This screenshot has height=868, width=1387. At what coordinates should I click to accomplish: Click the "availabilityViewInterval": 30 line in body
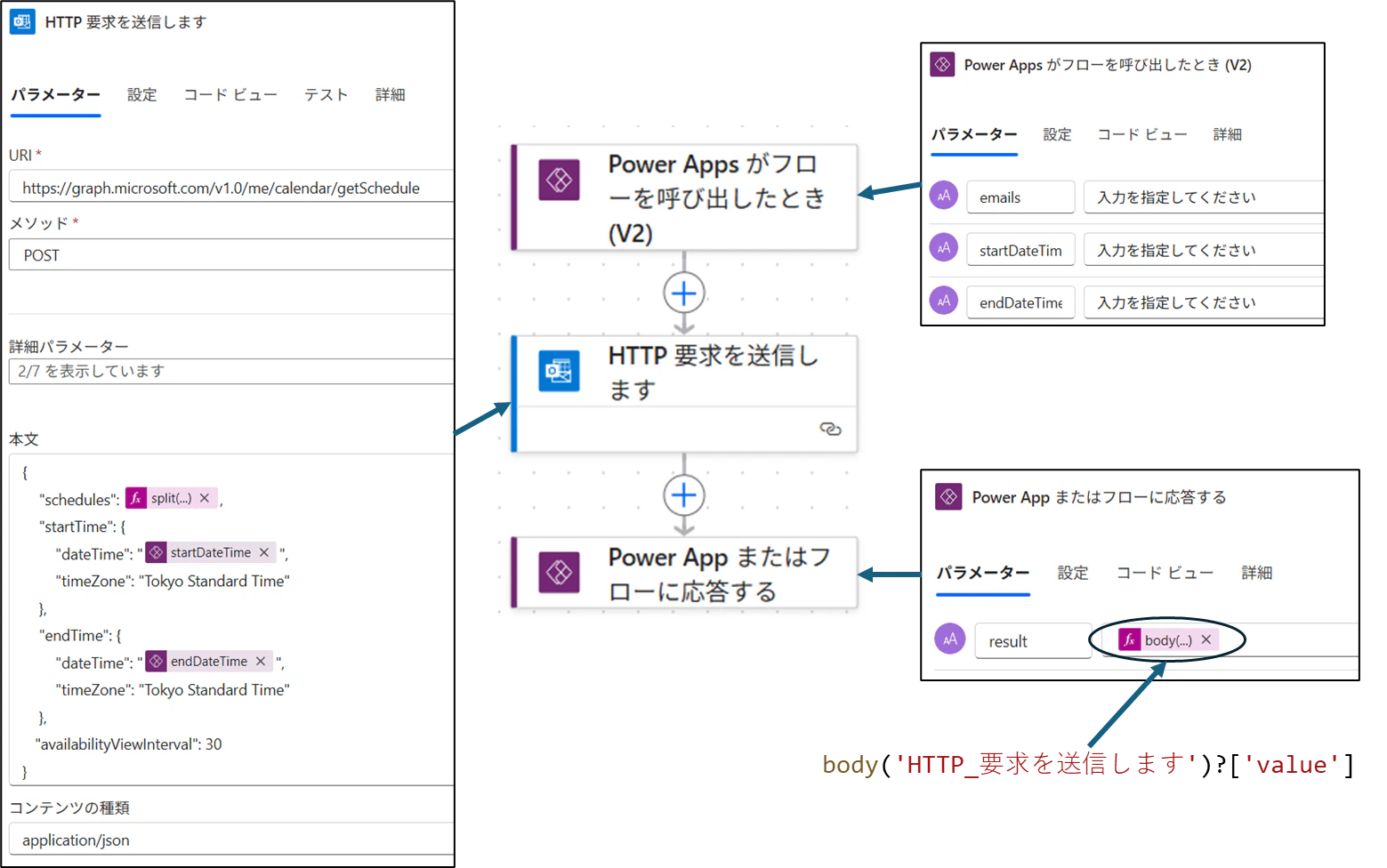[x=129, y=744]
